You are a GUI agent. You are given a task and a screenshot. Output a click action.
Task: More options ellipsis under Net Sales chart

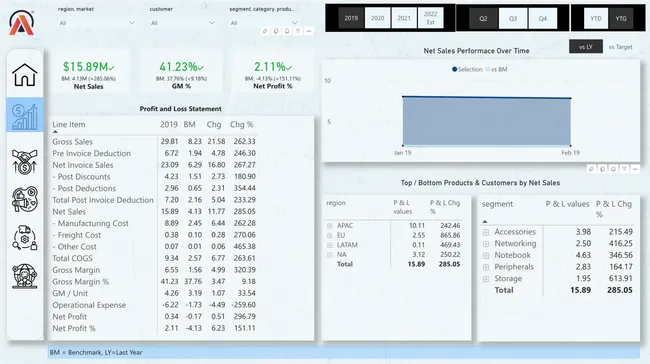(x=635, y=169)
